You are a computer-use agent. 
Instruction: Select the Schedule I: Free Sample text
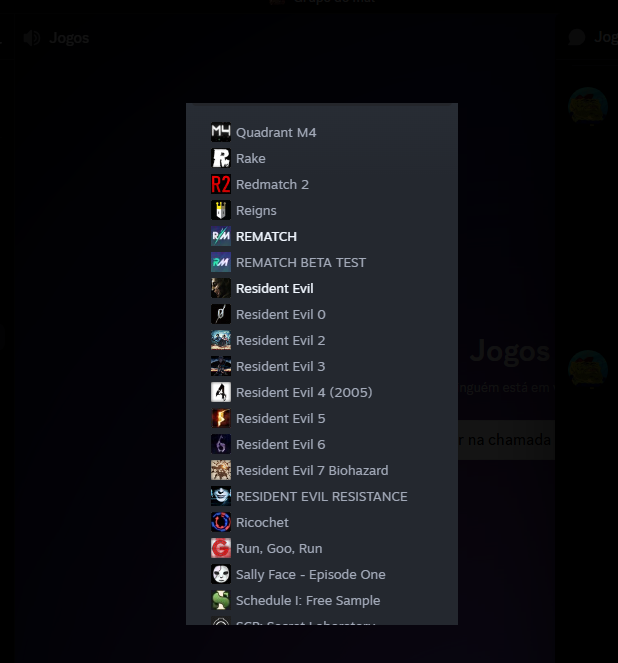click(308, 600)
